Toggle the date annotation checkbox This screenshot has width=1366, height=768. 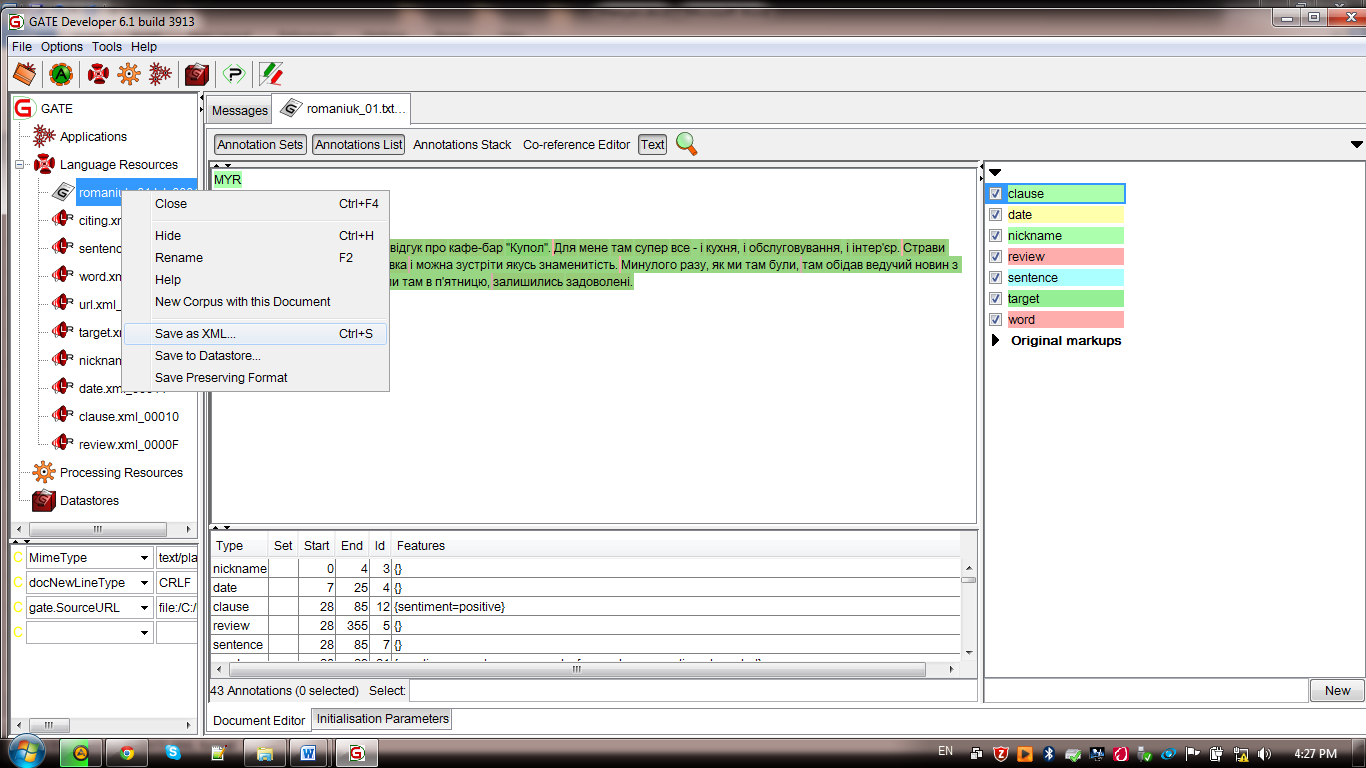(995, 215)
